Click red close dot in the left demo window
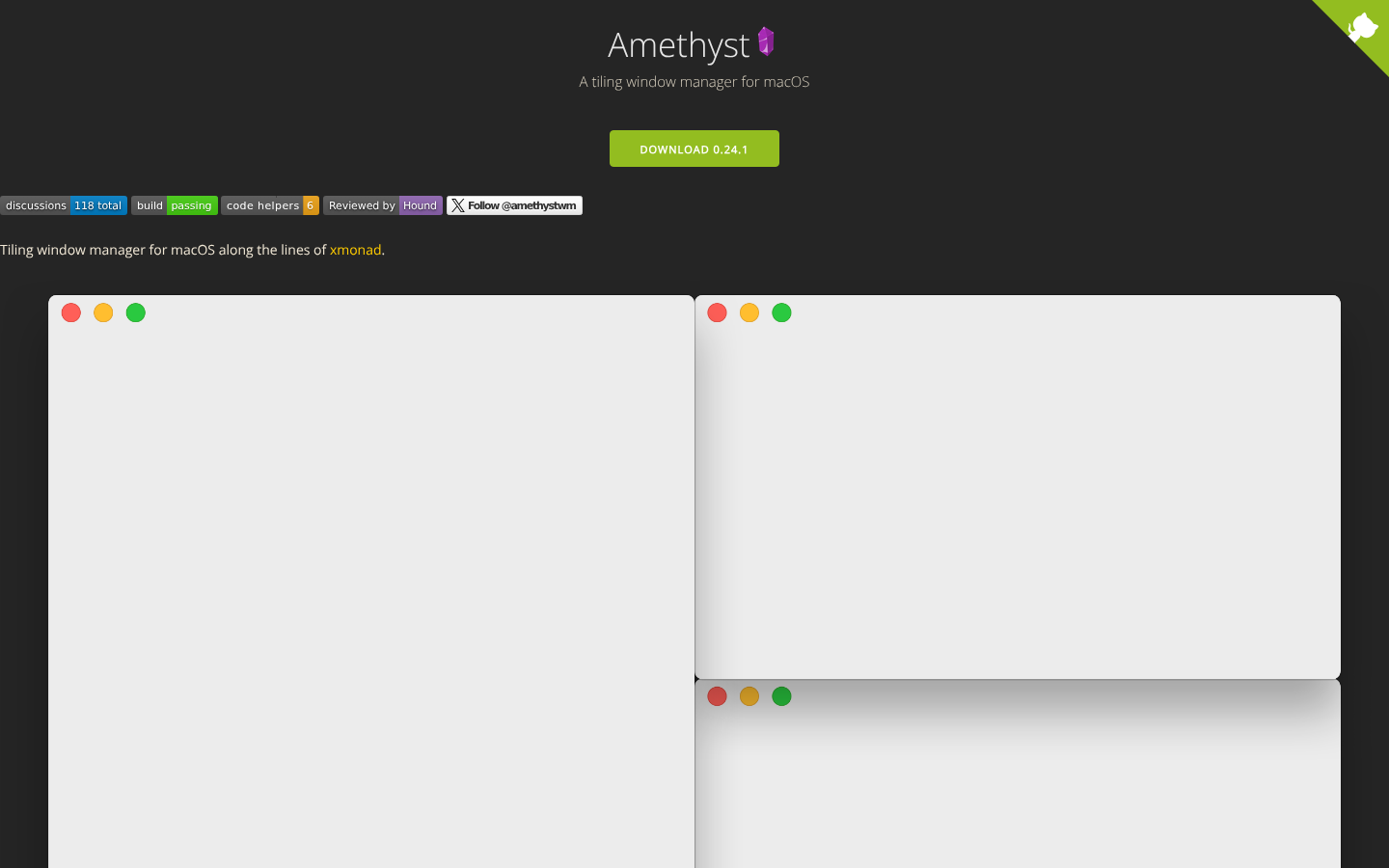Image resolution: width=1389 pixels, height=868 pixels. (x=71, y=312)
